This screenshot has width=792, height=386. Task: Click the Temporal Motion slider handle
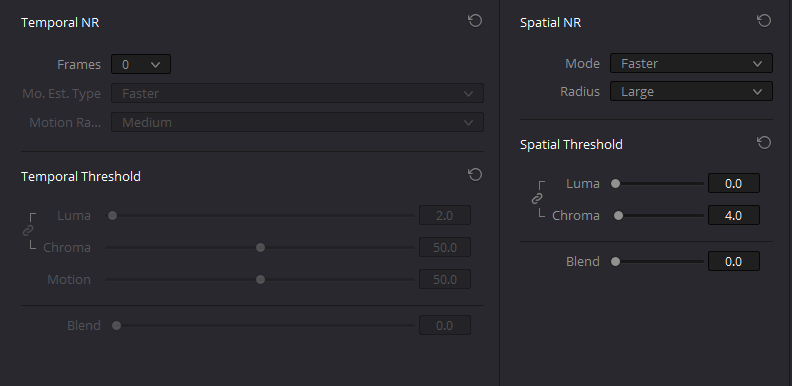(261, 279)
